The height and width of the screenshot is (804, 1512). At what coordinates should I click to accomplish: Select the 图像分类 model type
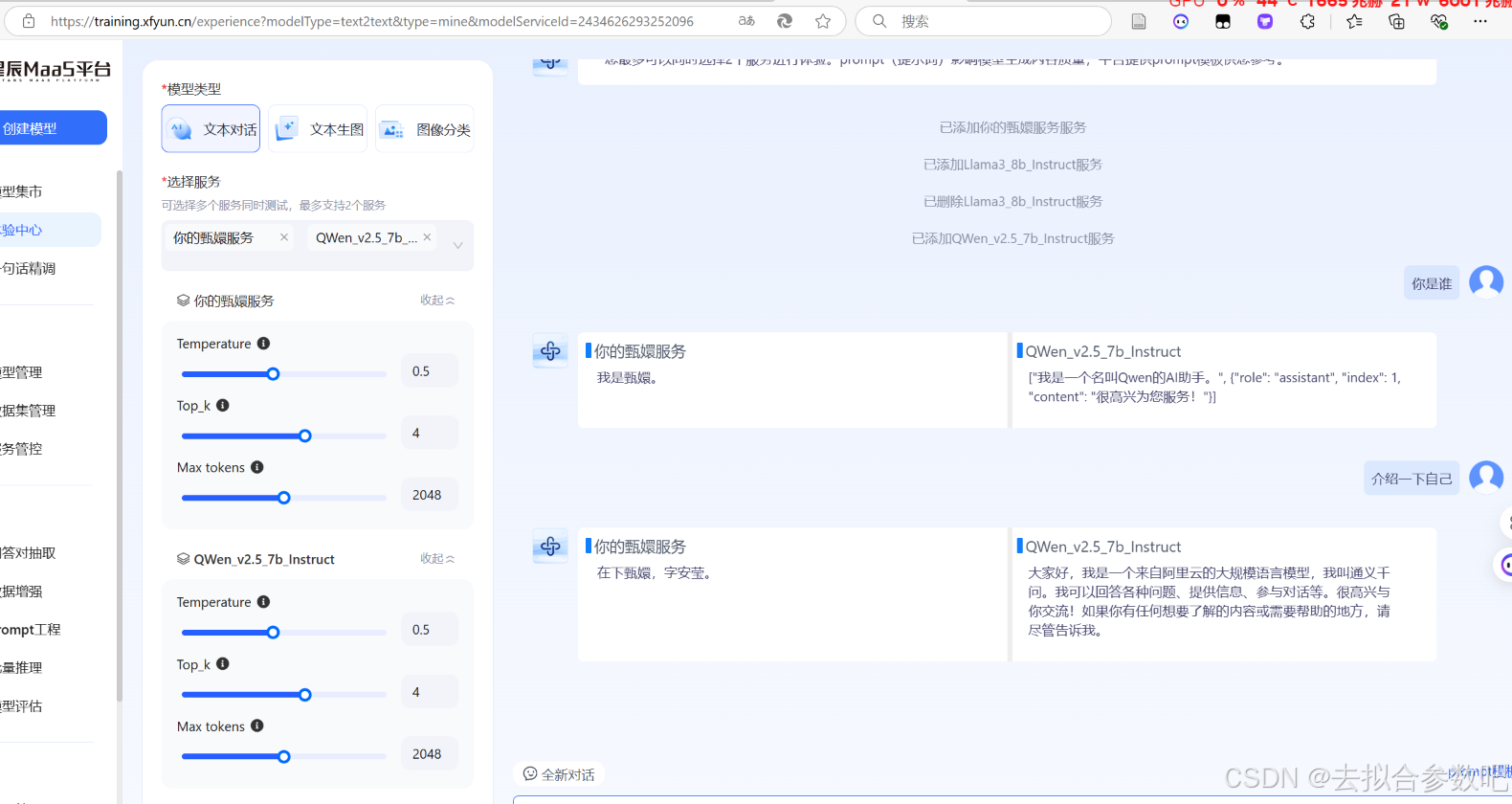click(425, 129)
